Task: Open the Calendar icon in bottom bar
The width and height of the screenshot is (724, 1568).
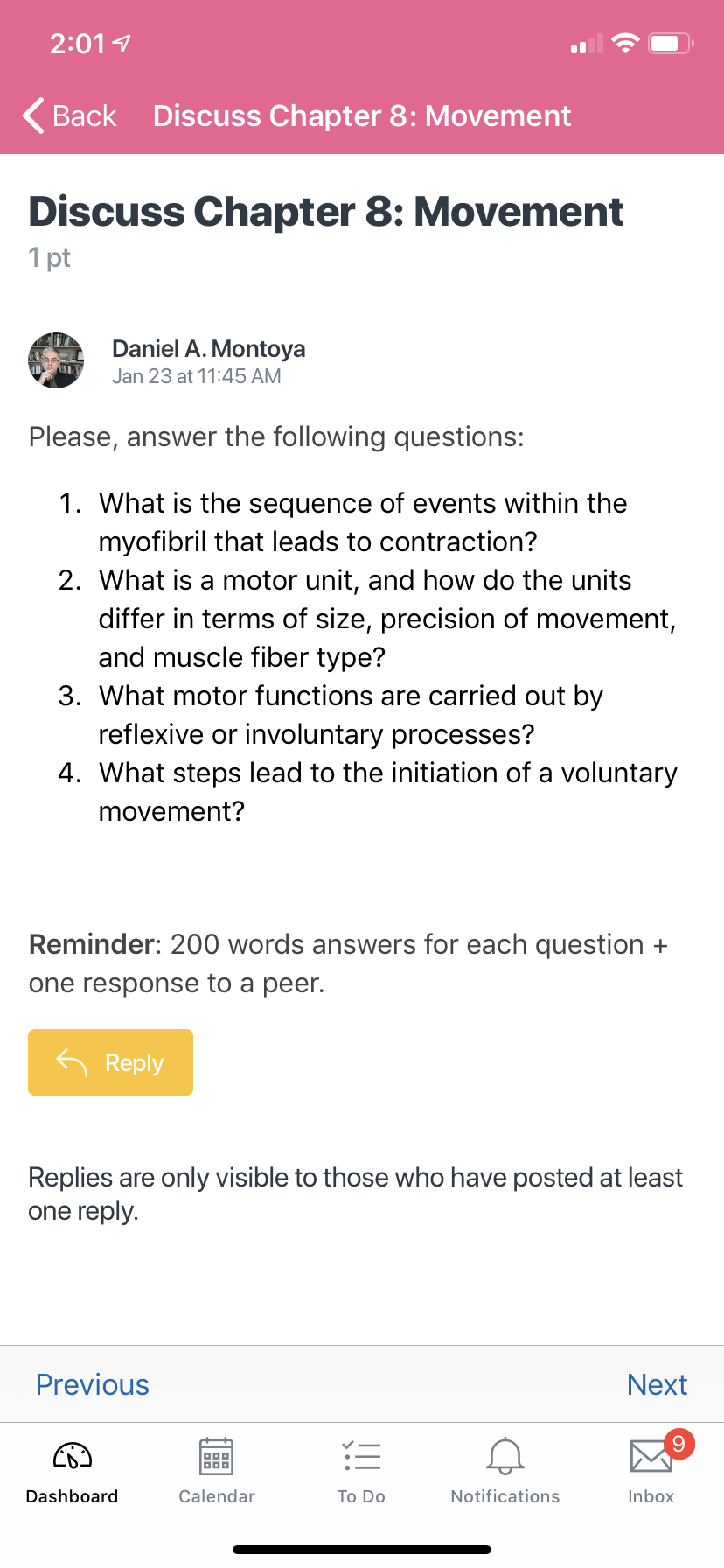Action: coord(216,1457)
